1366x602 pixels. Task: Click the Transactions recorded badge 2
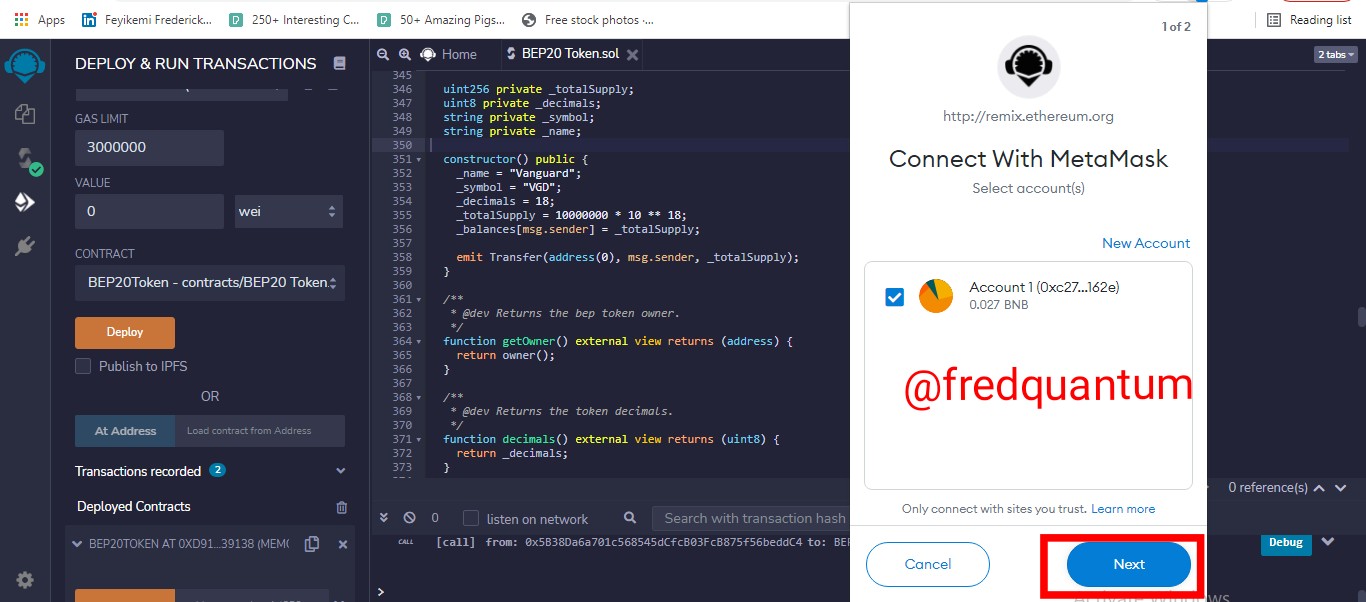pos(217,470)
